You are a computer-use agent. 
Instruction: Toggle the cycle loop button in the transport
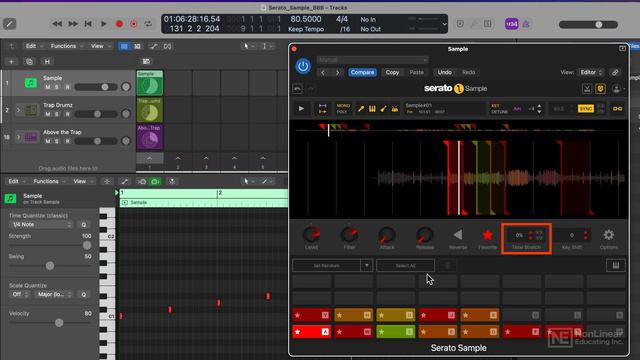148,24
